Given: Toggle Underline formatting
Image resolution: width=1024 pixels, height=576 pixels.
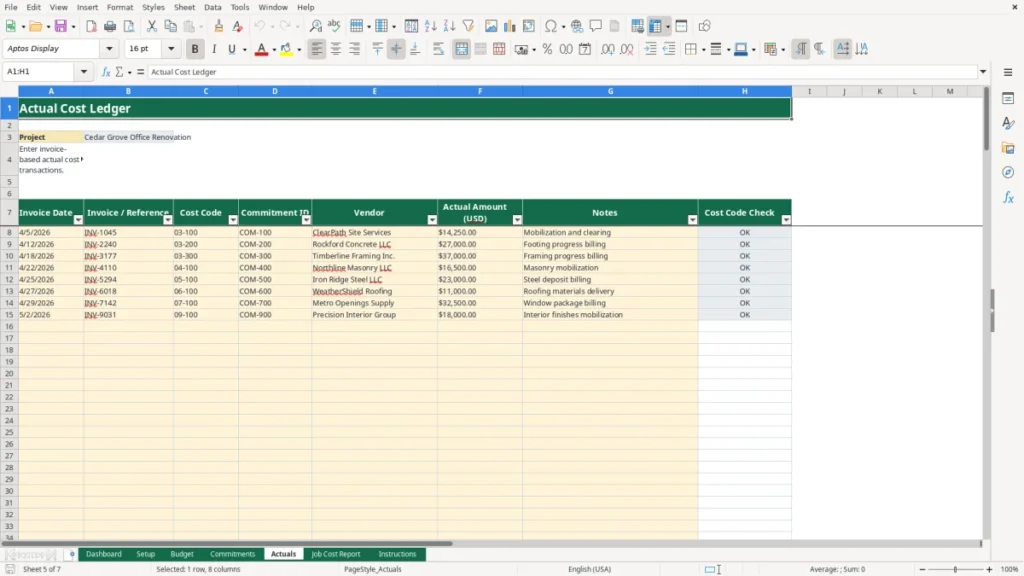Looking at the screenshot, I should (x=232, y=49).
